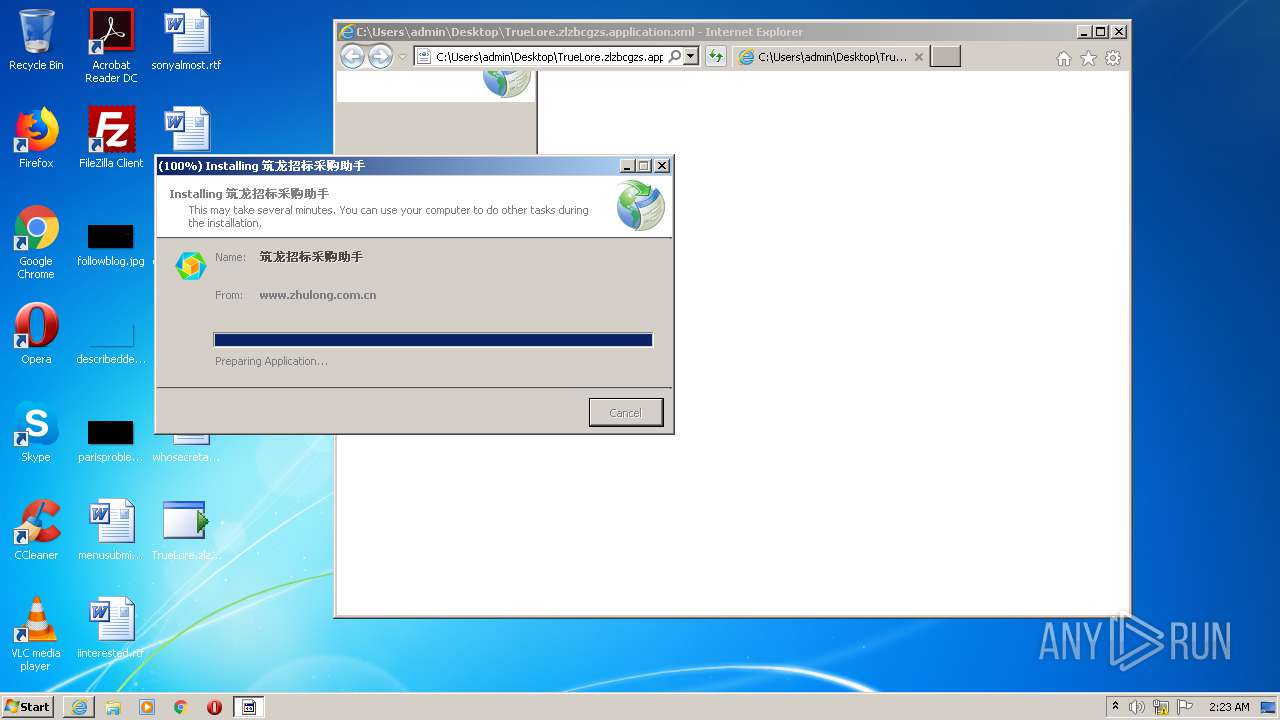Image resolution: width=1280 pixels, height=720 pixels.
Task: Launch VLC media player shortcut
Action: pos(36,634)
